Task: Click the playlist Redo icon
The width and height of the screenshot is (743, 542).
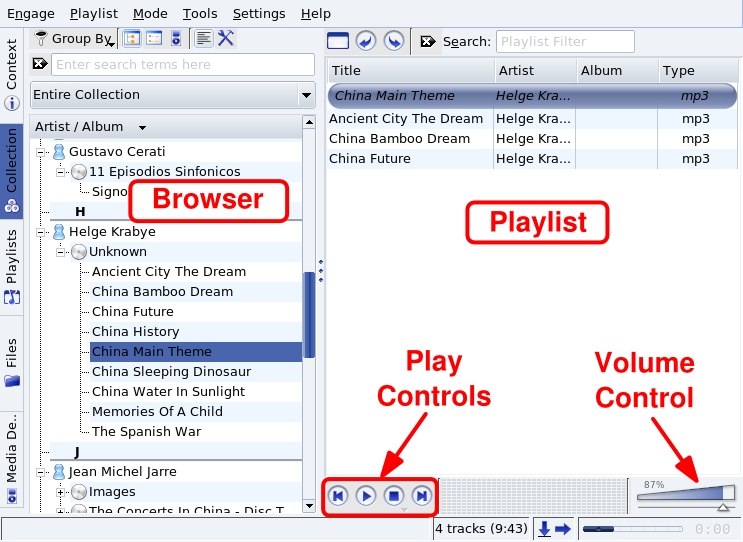Action: [x=394, y=41]
